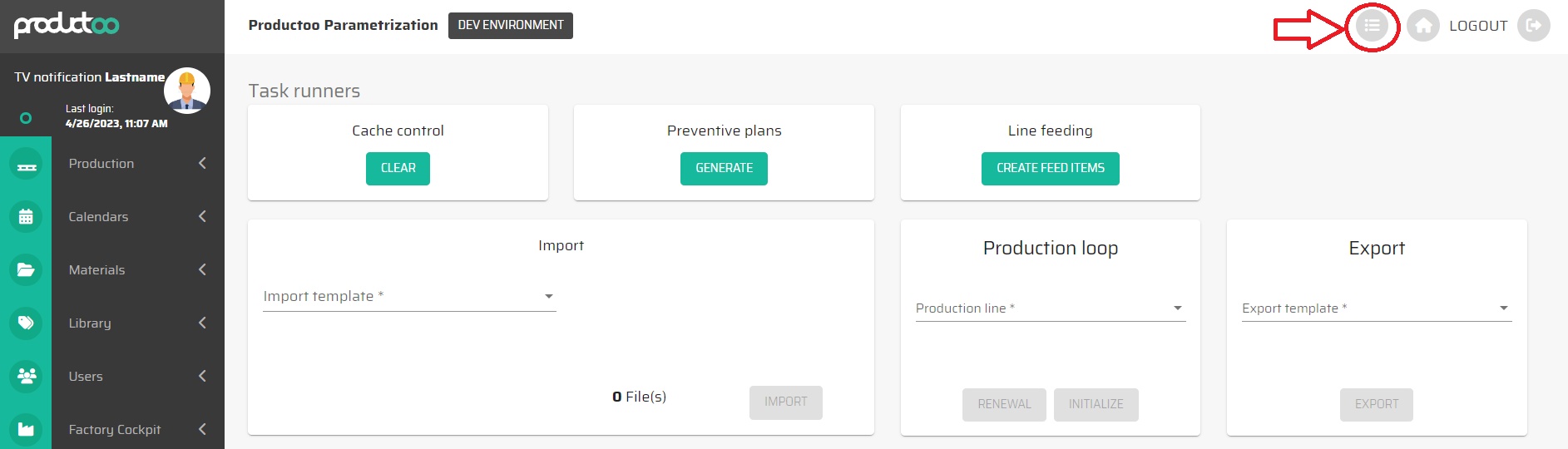Open the Production line dropdown
This screenshot has height=449, width=1568.
1050,308
